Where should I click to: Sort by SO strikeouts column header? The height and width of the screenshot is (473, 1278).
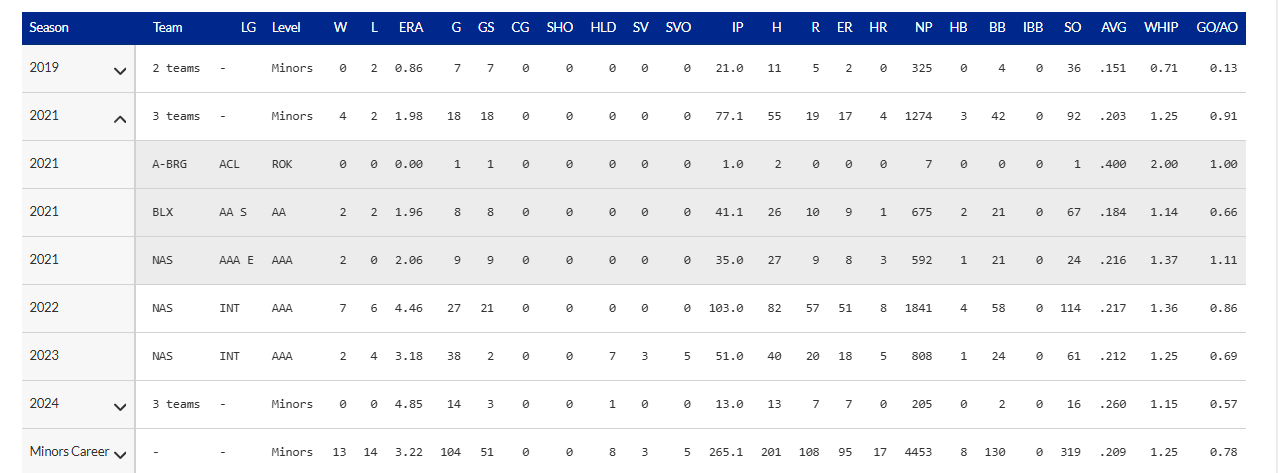[x=1073, y=28]
